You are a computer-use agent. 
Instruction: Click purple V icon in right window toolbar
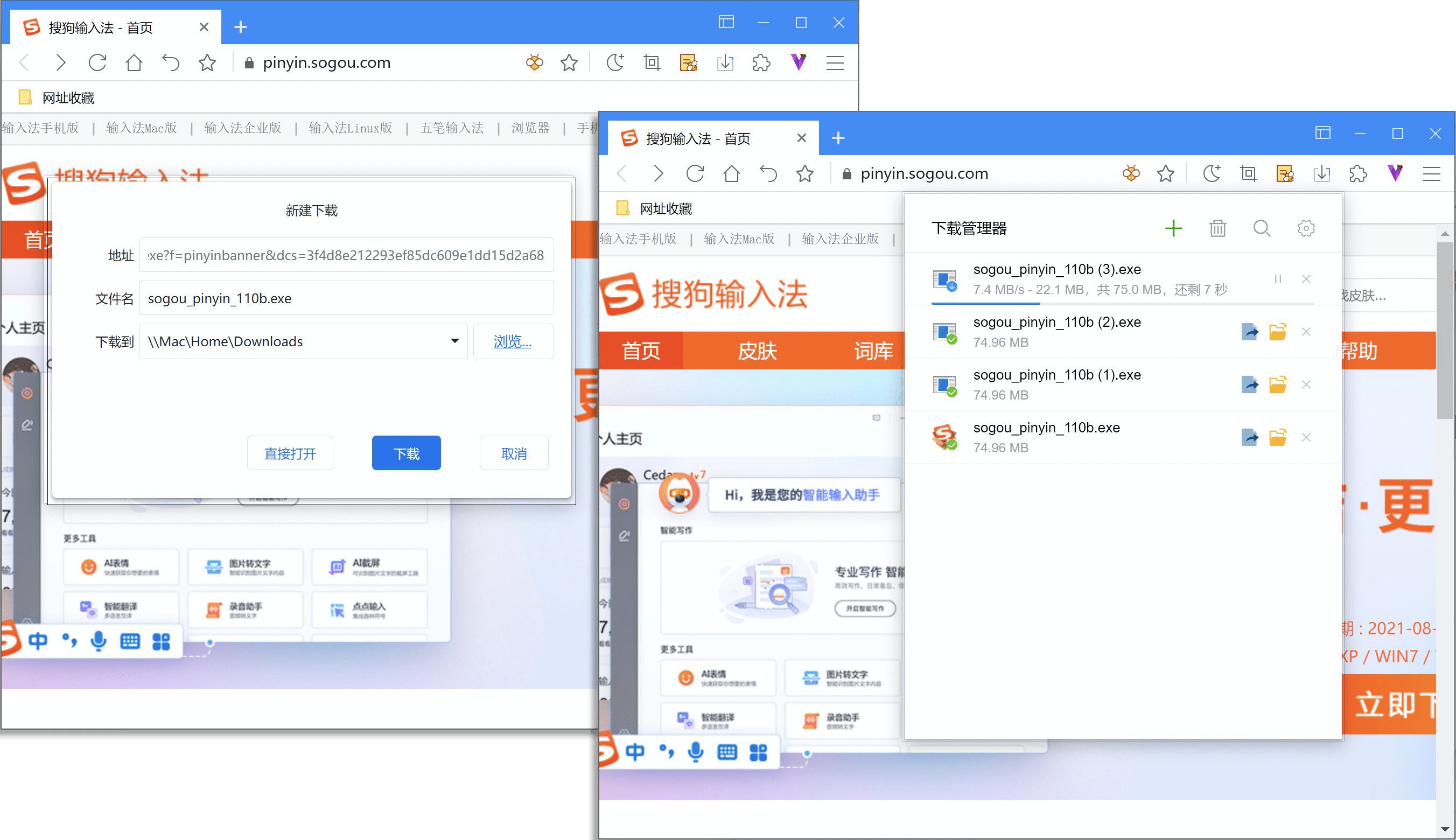point(1395,173)
